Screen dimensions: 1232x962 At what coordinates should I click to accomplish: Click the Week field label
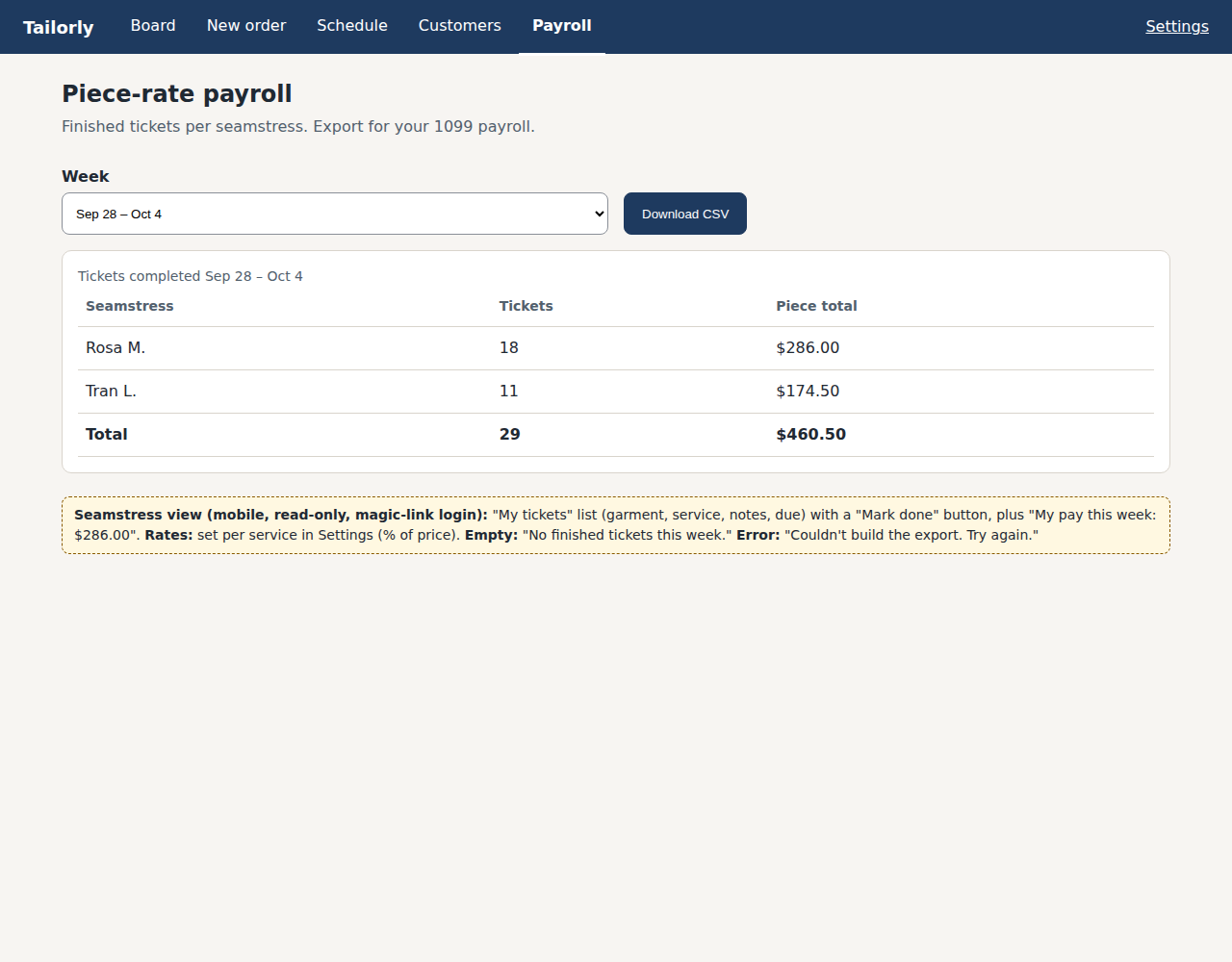coord(86,177)
